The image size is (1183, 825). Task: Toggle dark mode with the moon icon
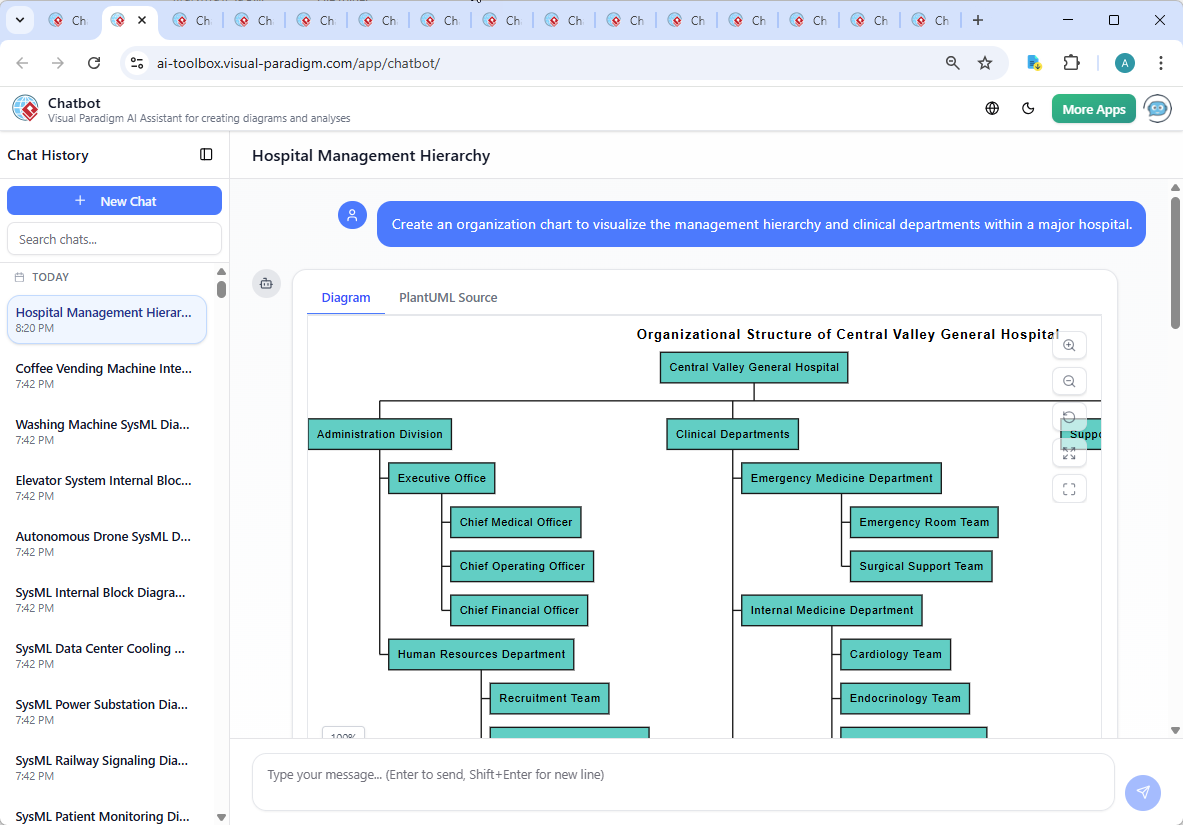click(1028, 108)
